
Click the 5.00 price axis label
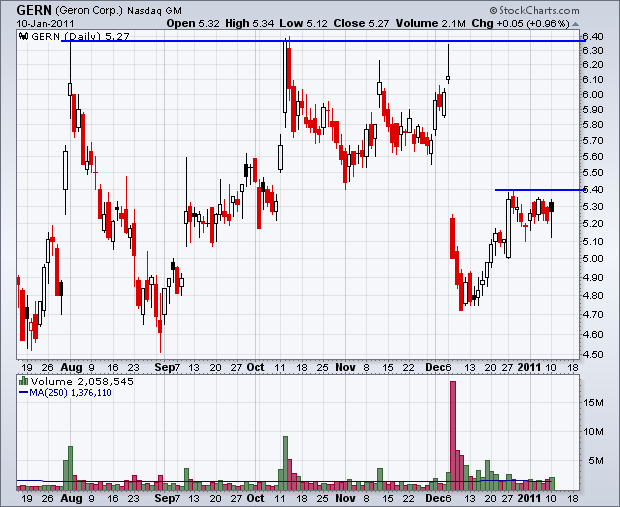(593, 258)
